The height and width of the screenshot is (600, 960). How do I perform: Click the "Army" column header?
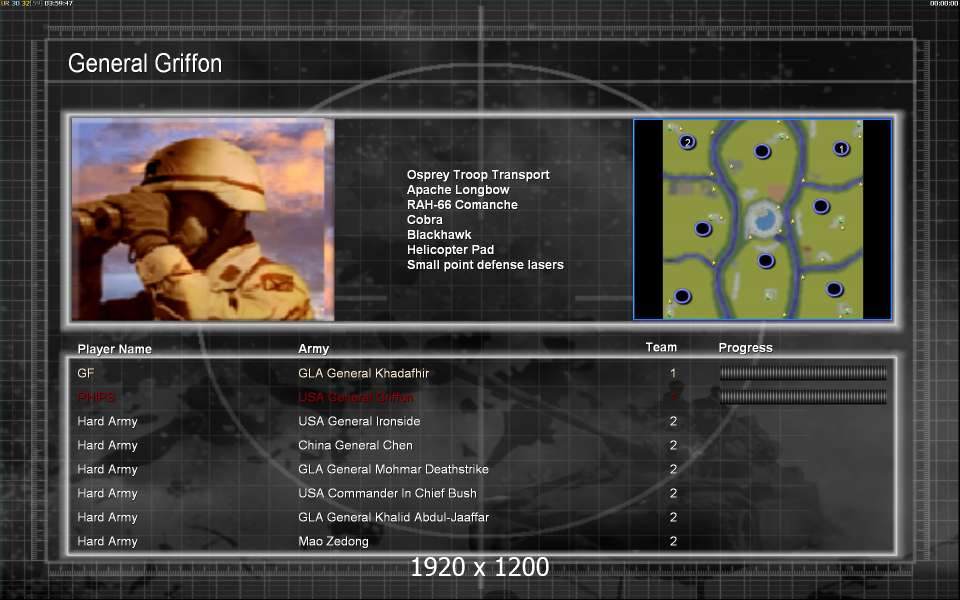point(313,349)
